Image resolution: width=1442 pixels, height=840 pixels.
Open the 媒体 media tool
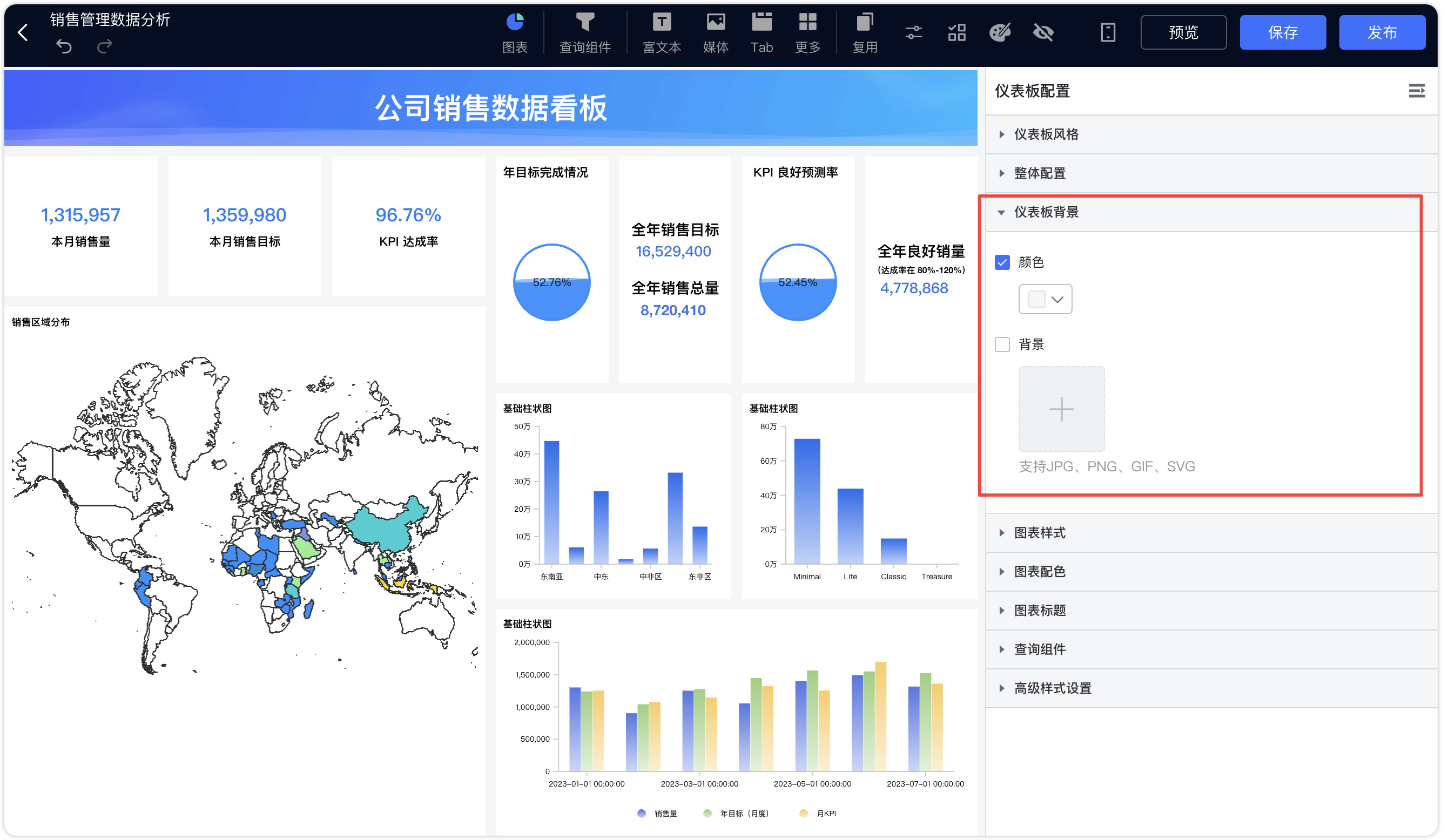[715, 33]
